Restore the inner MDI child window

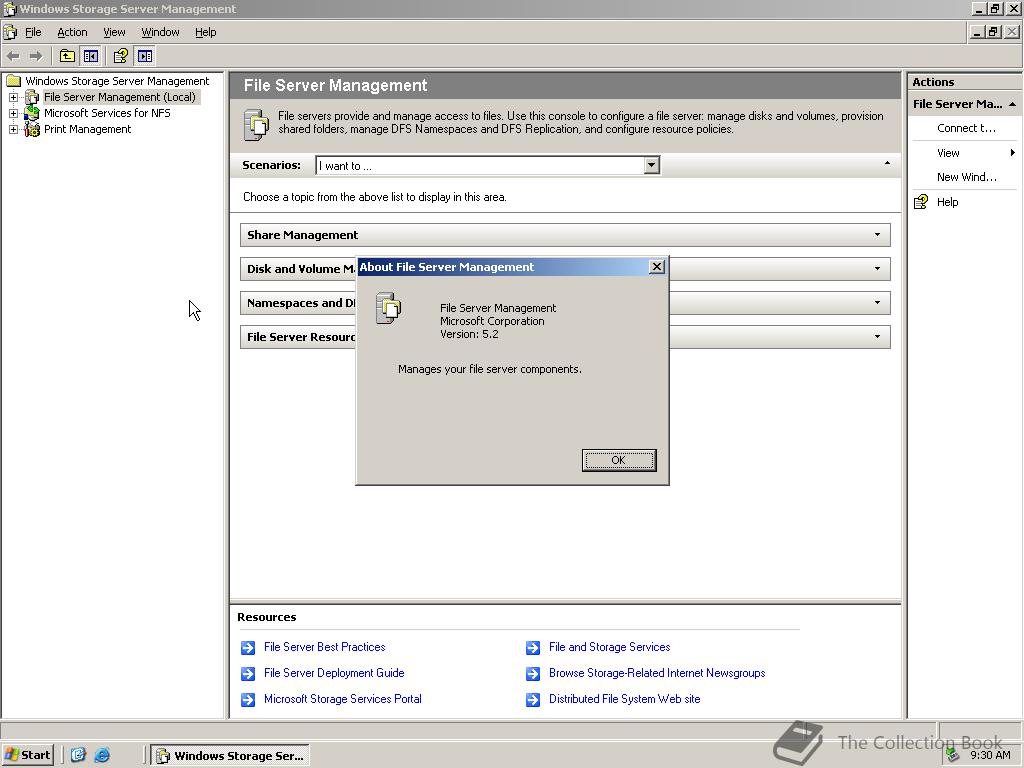click(994, 31)
